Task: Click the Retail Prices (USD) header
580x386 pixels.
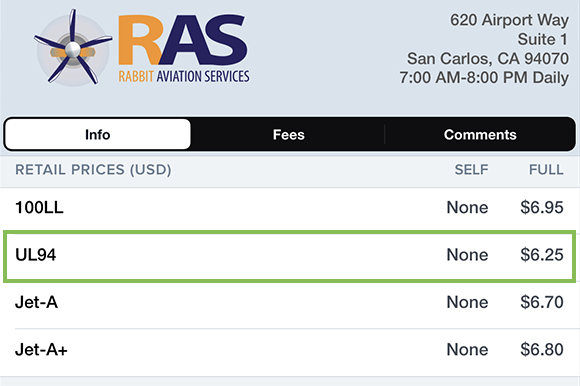Action: coord(93,170)
